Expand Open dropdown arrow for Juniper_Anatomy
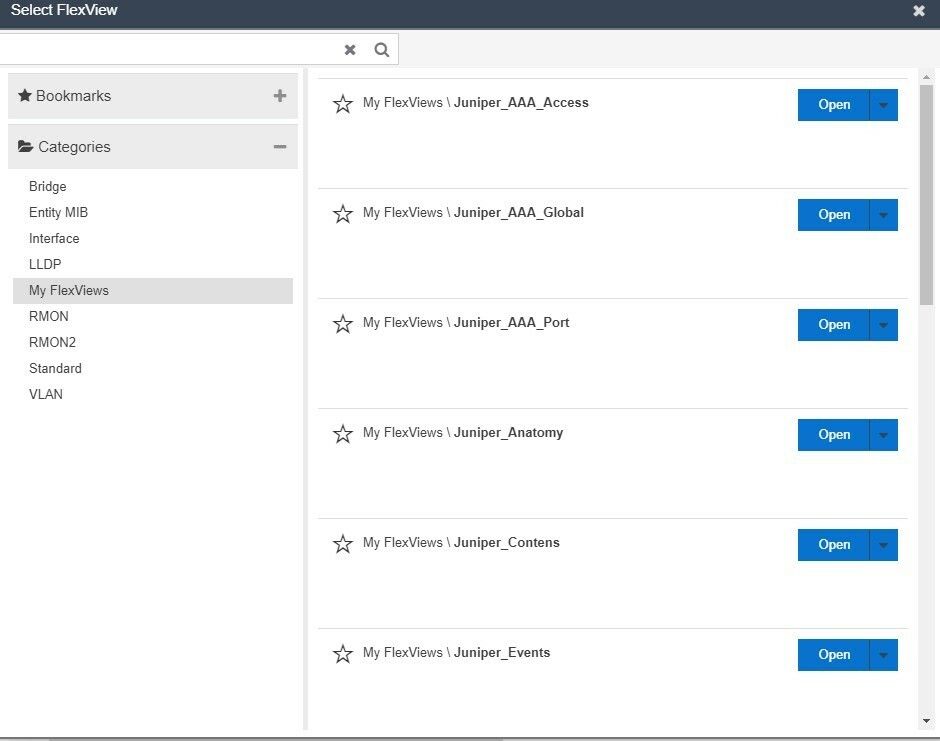The width and height of the screenshot is (940, 741). [884, 435]
